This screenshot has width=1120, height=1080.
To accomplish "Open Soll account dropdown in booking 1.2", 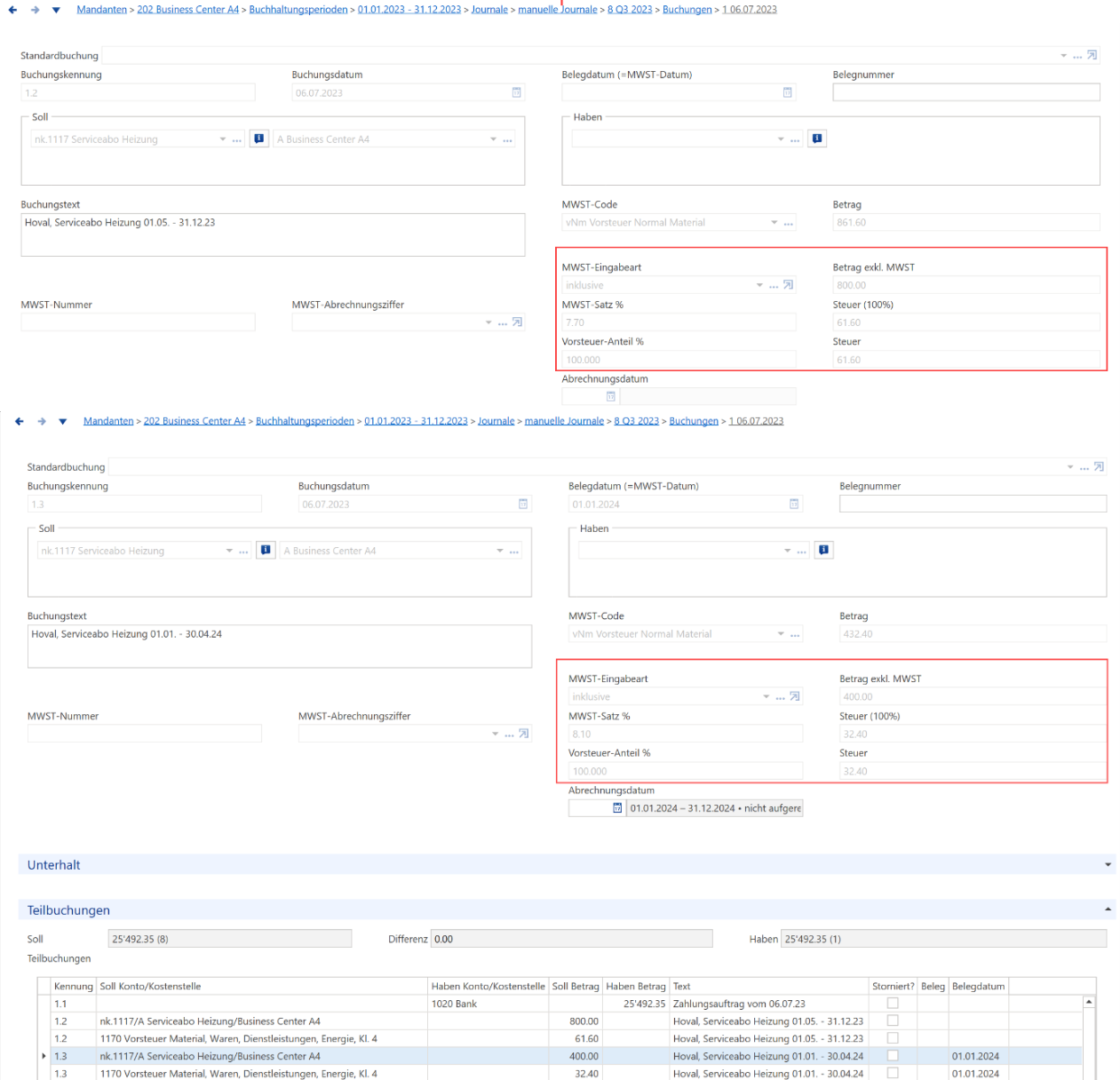I will (223, 139).
